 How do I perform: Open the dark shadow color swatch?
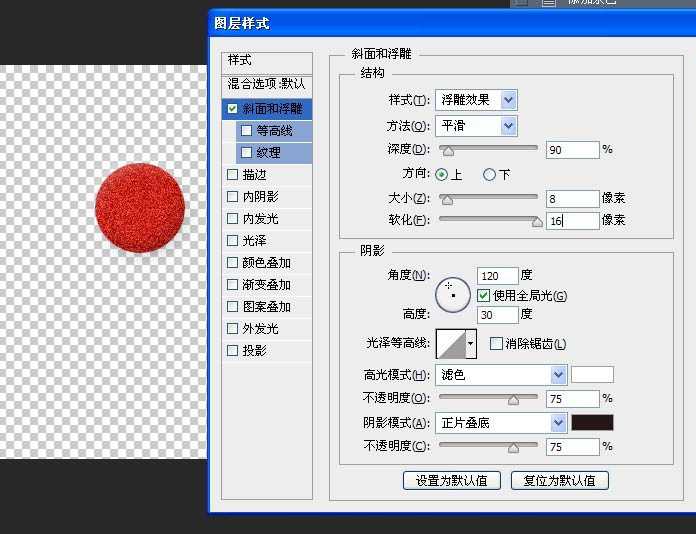pos(593,423)
